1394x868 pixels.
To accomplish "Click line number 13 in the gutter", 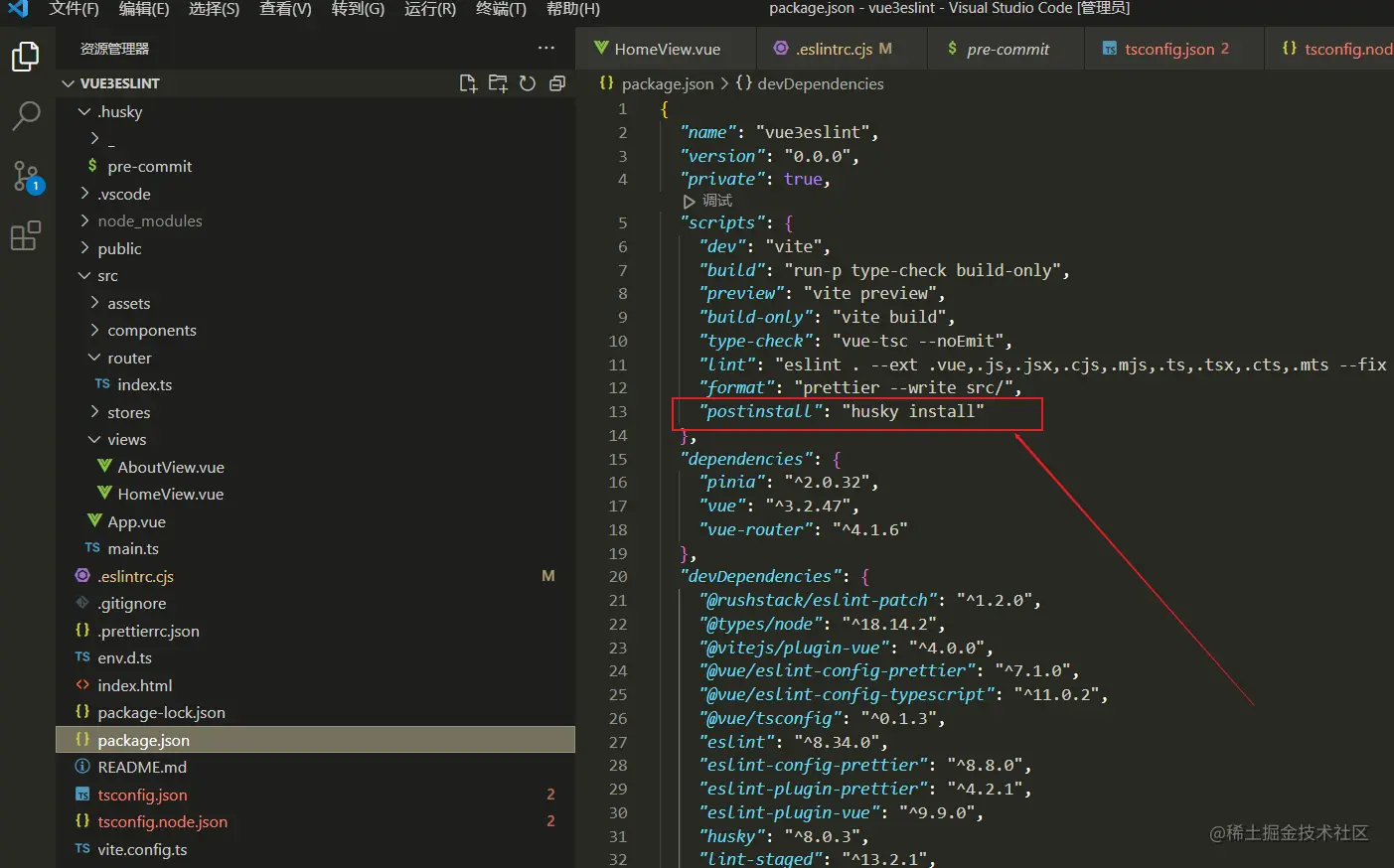I will coord(618,411).
